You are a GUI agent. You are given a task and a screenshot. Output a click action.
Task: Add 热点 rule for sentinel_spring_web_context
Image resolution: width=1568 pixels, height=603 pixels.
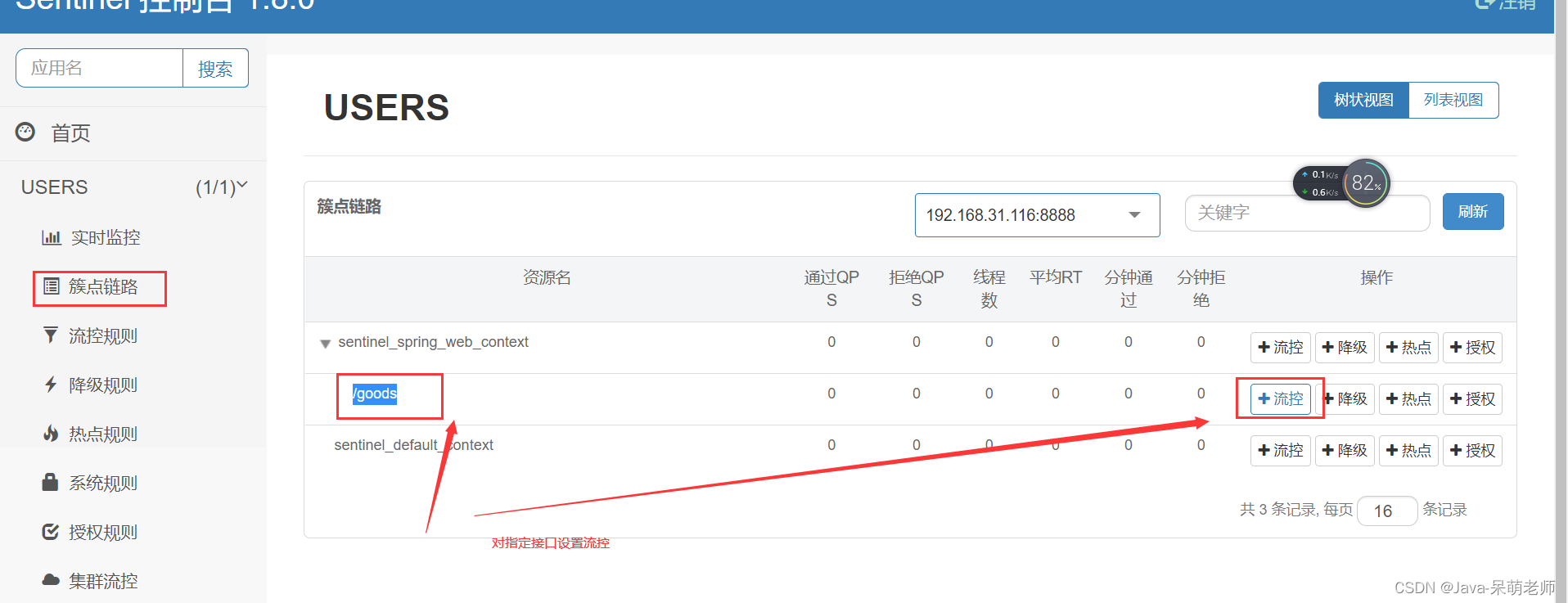pos(1408,348)
